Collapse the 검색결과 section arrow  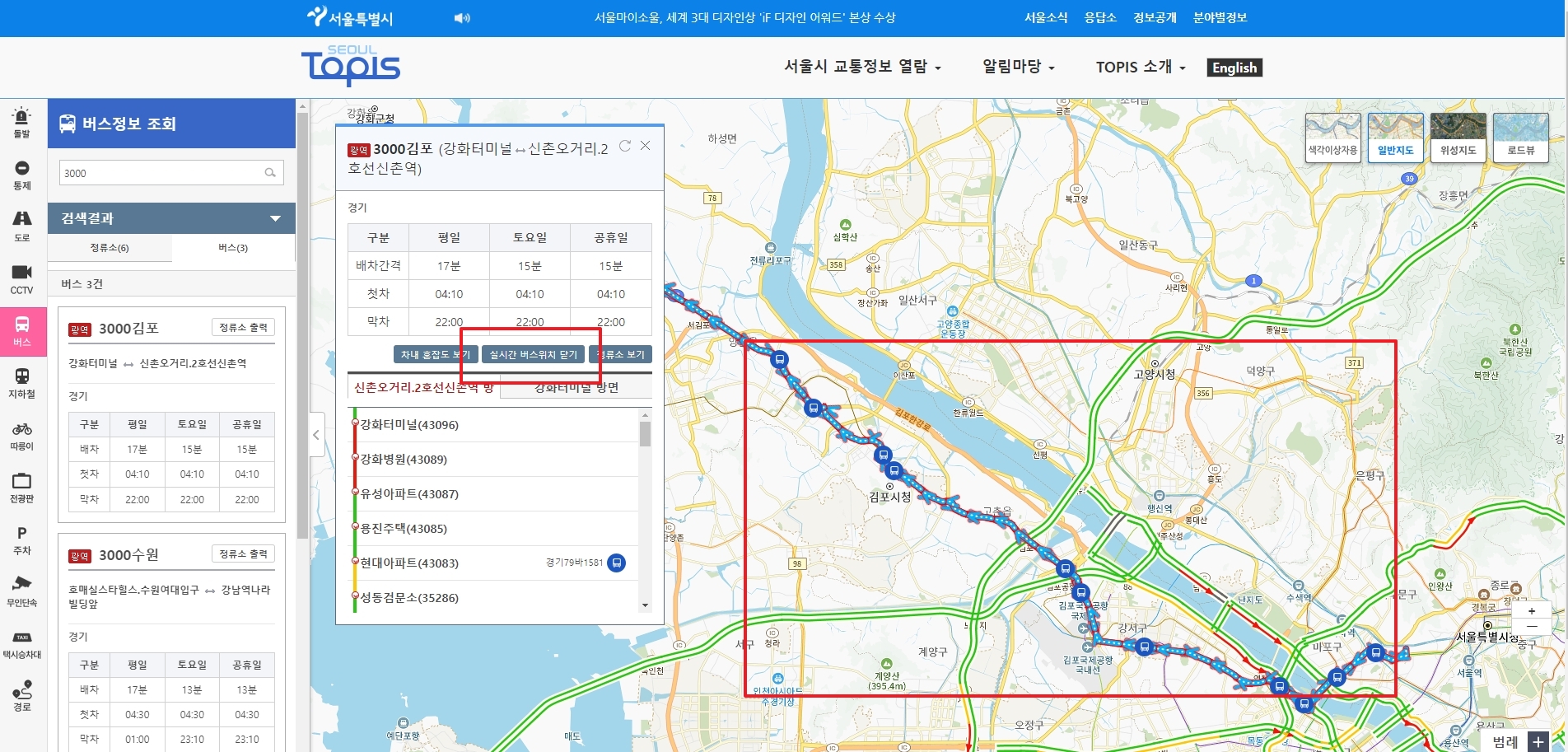pyautogui.click(x=276, y=218)
